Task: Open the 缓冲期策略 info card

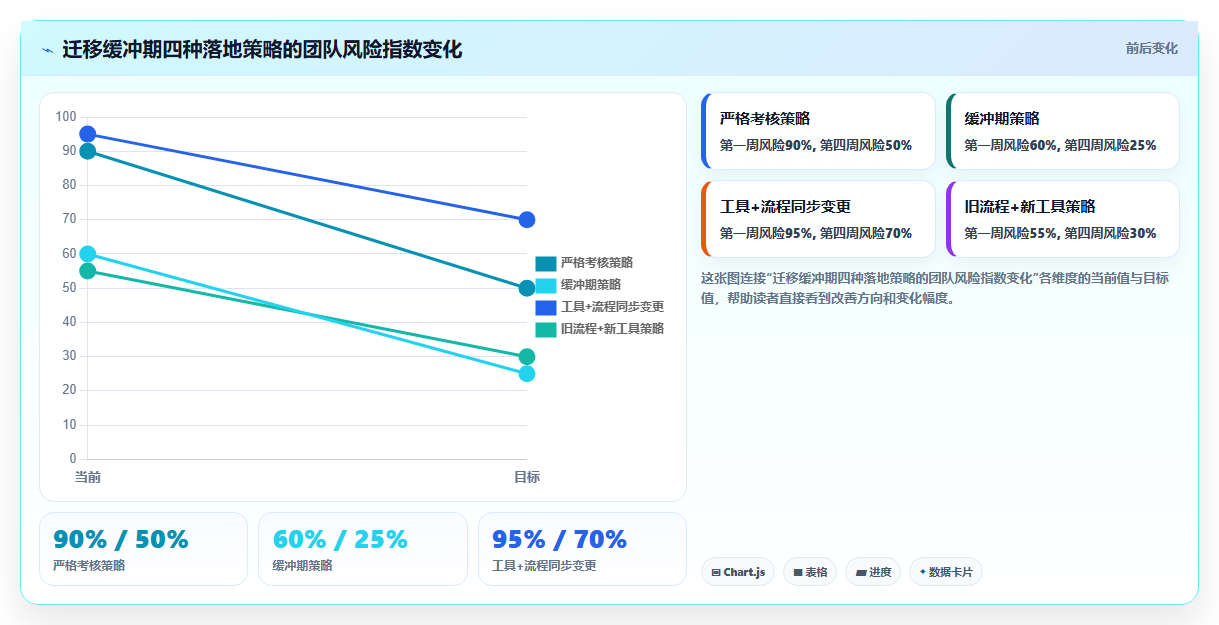Action: click(x=1063, y=131)
